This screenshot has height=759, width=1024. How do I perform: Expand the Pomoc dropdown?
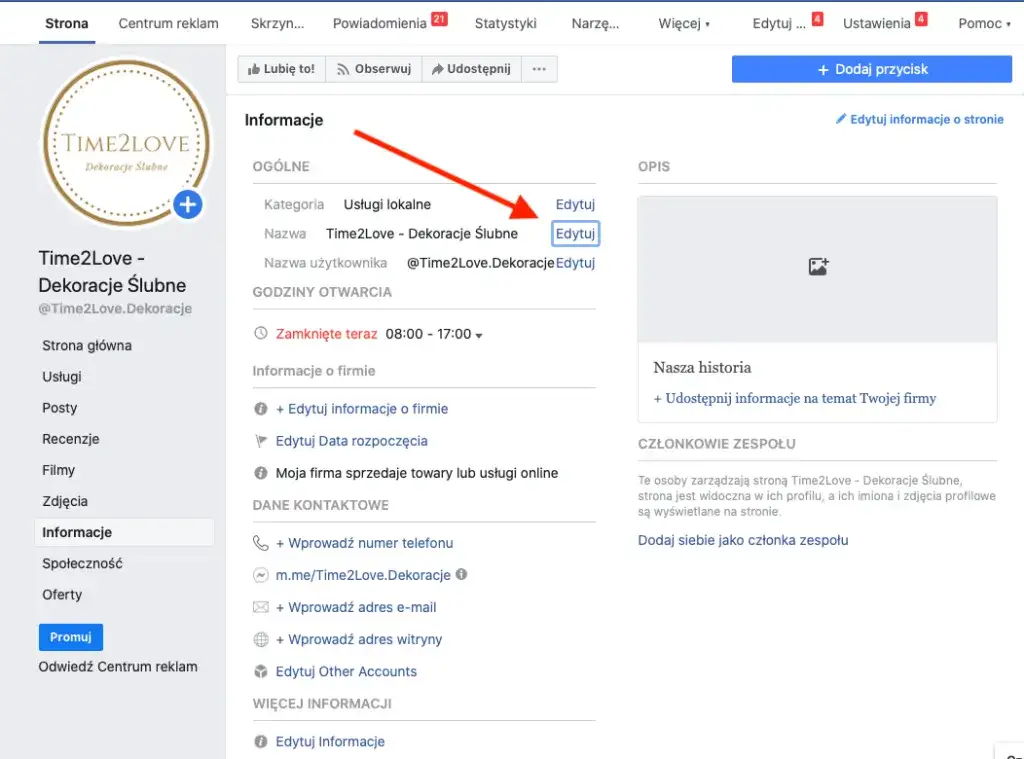[x=983, y=22]
